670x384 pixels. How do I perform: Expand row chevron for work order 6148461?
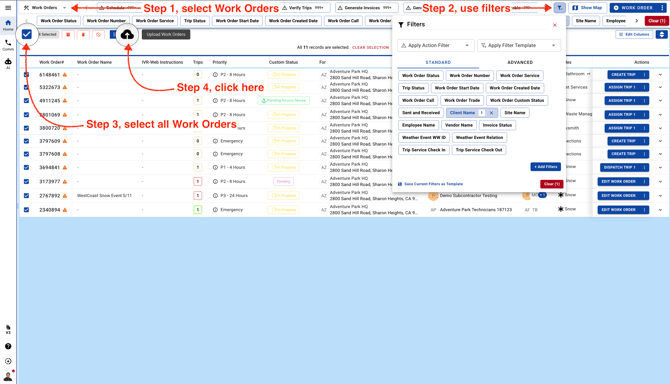(660, 75)
